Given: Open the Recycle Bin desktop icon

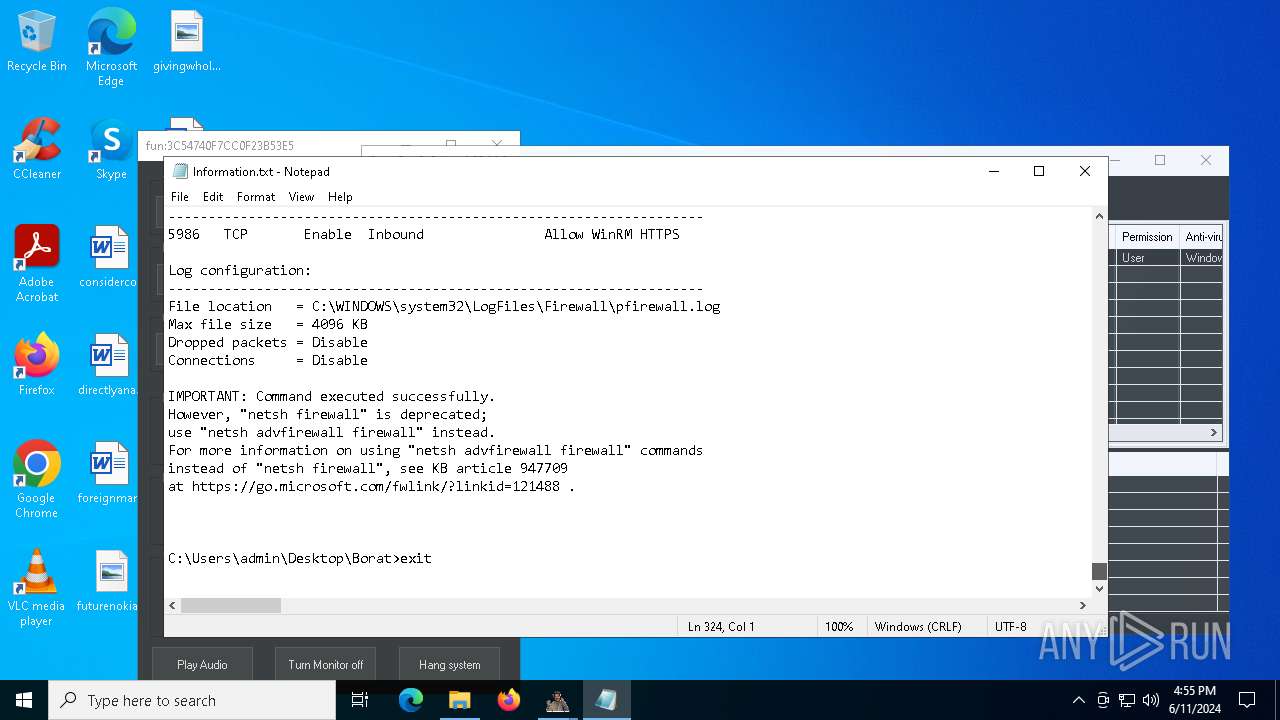Looking at the screenshot, I should tap(37, 42).
